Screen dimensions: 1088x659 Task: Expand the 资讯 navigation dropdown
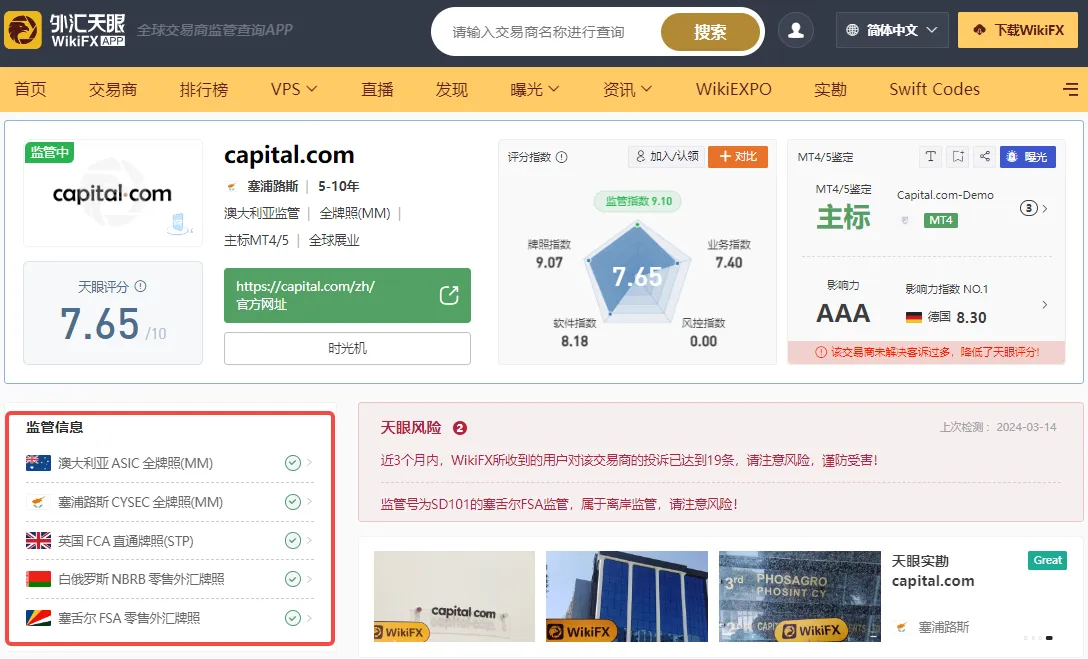[627, 89]
